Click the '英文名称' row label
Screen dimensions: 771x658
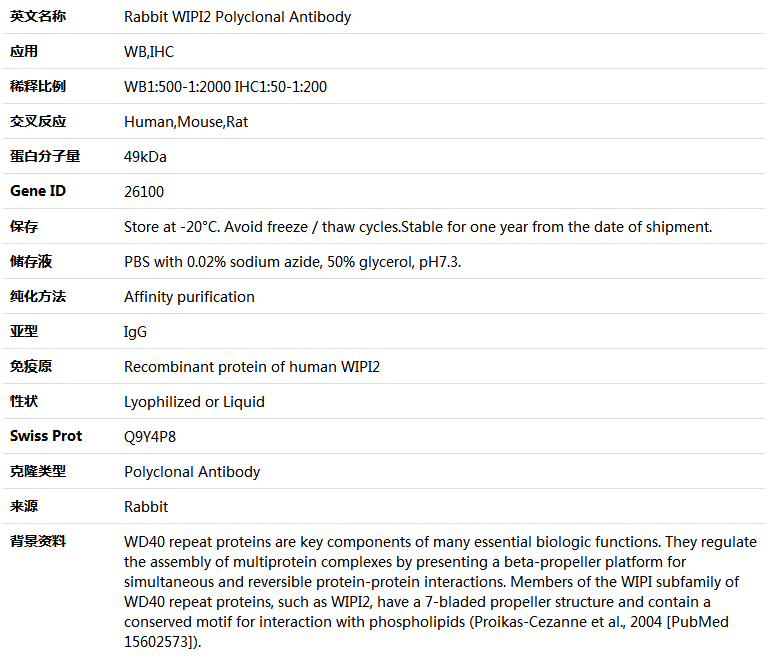click(x=38, y=17)
